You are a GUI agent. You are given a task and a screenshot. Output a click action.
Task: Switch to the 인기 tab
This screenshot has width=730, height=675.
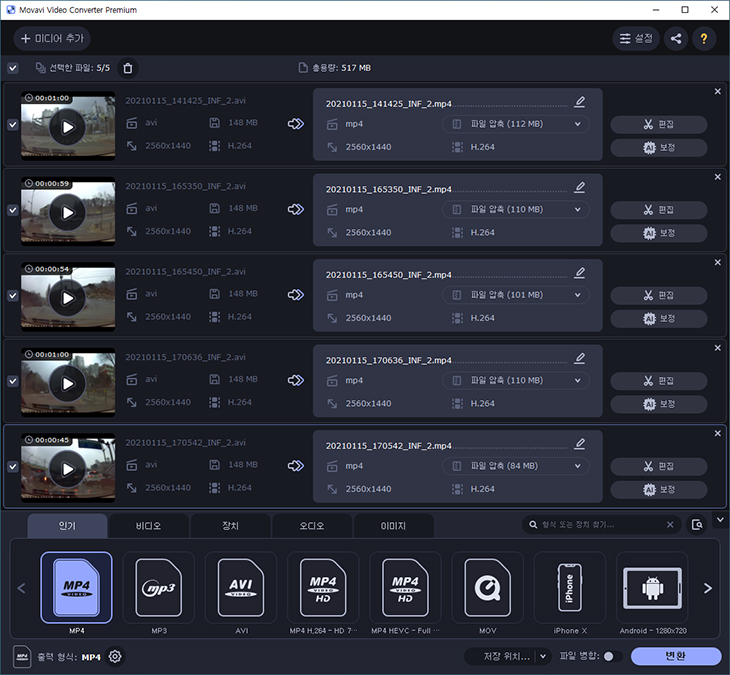click(x=67, y=526)
